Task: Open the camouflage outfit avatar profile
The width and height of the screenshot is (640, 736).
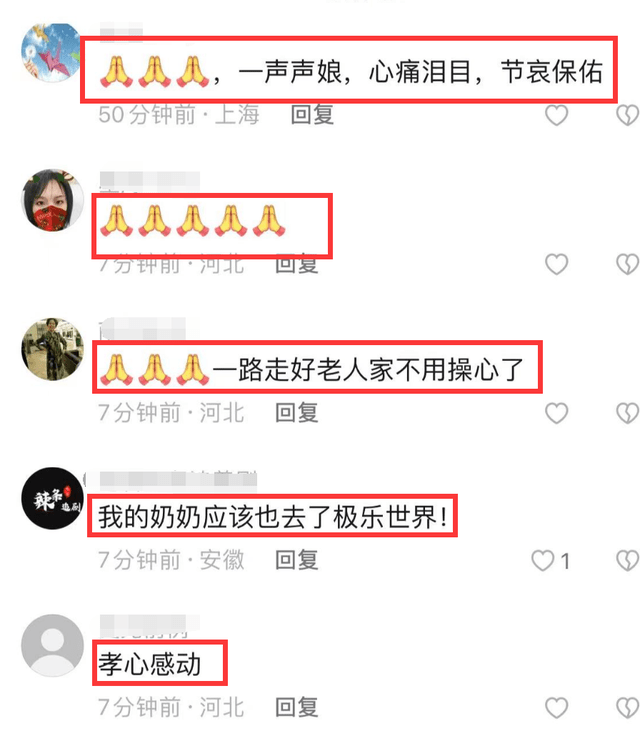Action: (52, 349)
